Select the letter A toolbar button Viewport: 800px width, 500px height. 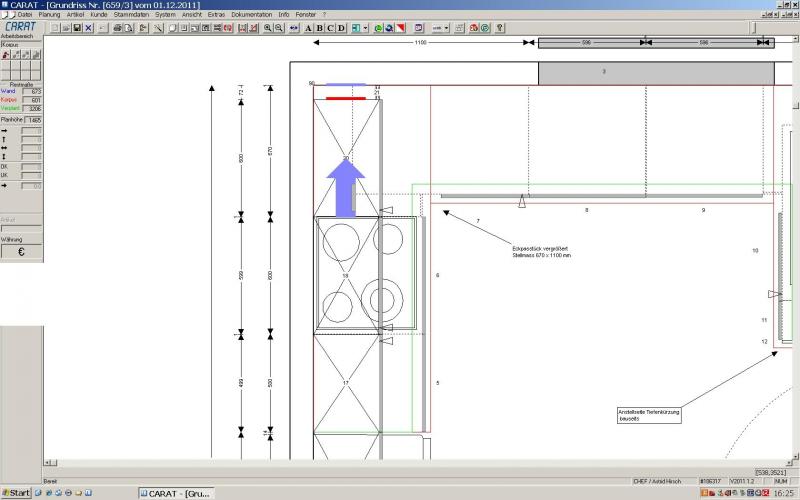click(308, 28)
